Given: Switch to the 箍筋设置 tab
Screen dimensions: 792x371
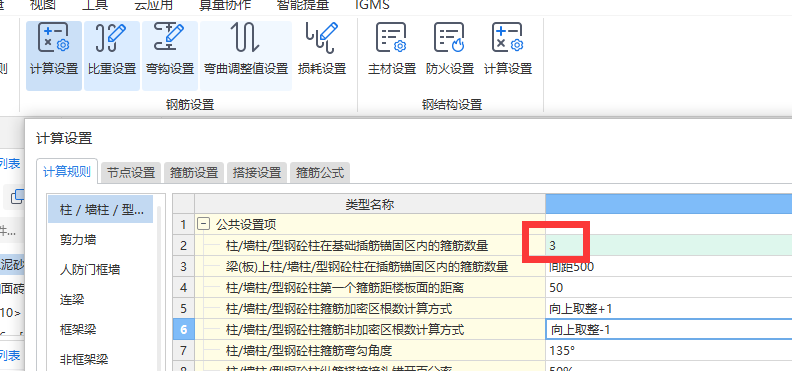Looking at the screenshot, I should point(194,173).
